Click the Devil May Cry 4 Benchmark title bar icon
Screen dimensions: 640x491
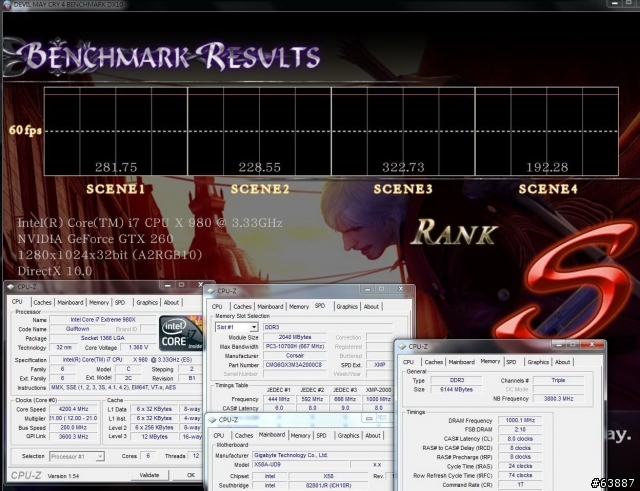click(x=7, y=4)
